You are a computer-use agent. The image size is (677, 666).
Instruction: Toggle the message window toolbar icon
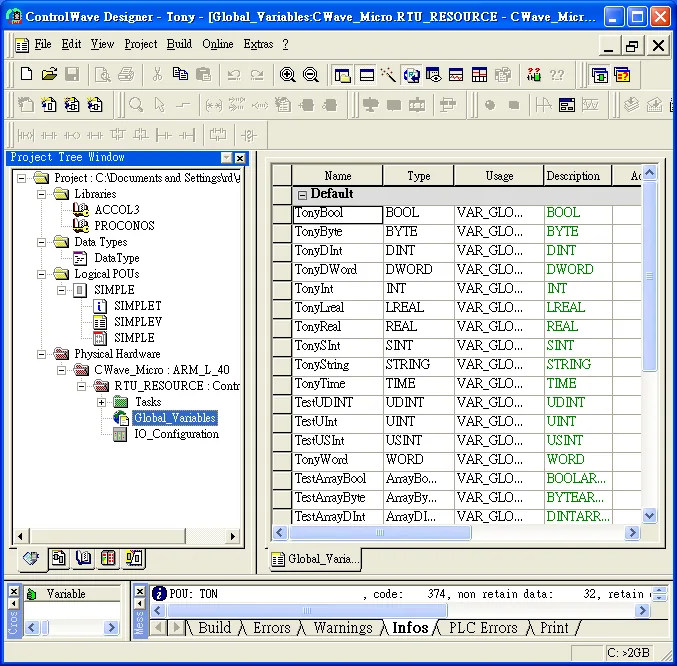coord(367,76)
